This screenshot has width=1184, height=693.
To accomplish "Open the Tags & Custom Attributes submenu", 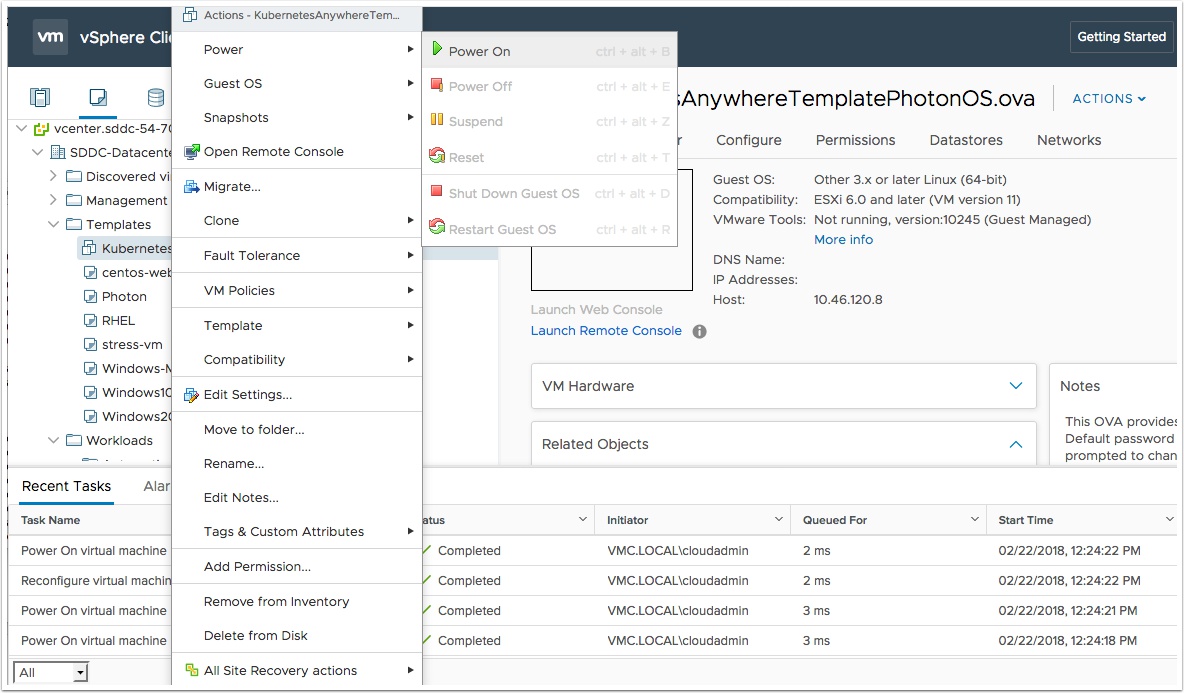I will pos(297,531).
